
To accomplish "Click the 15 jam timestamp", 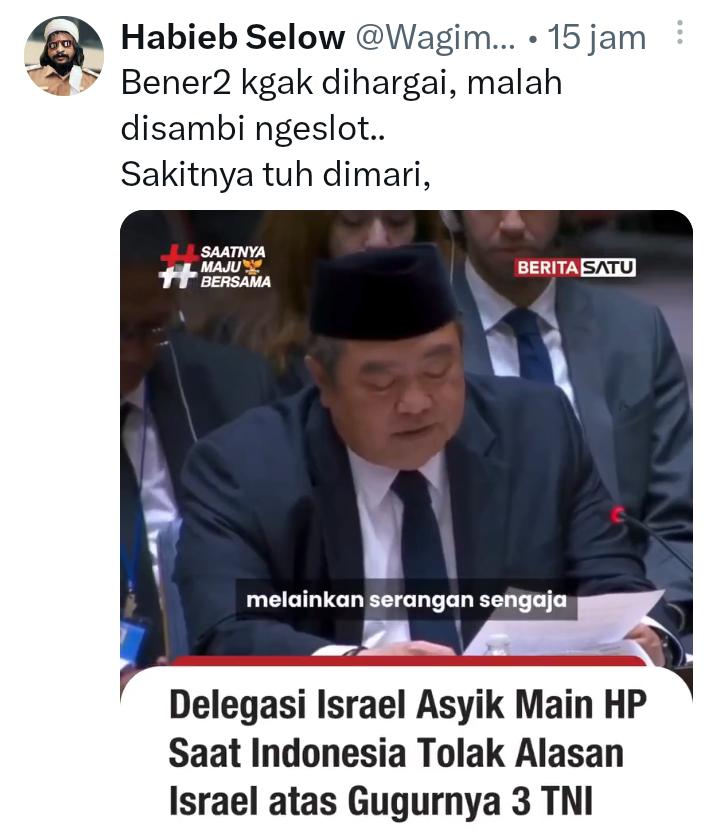I will 597,38.
